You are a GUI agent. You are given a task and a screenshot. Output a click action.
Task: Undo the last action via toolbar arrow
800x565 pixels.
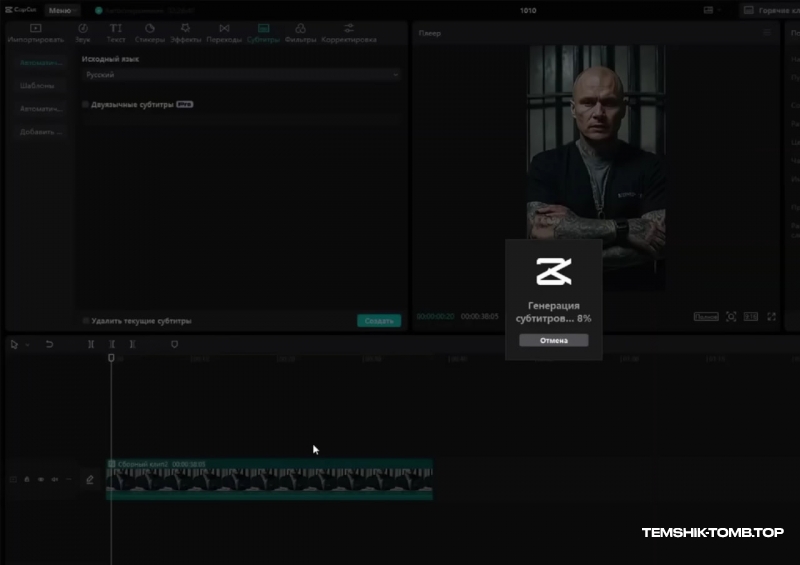(x=49, y=345)
